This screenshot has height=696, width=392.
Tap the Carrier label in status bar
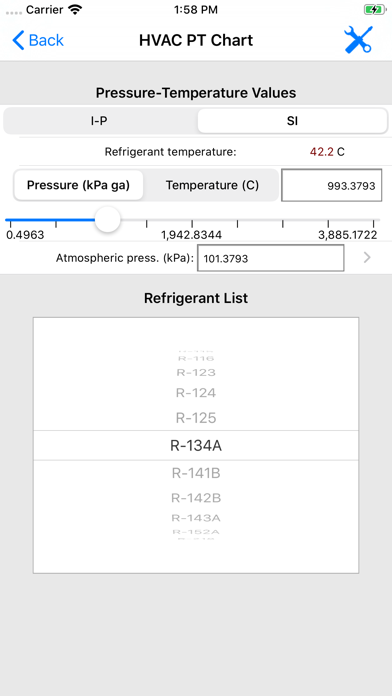click(x=44, y=9)
